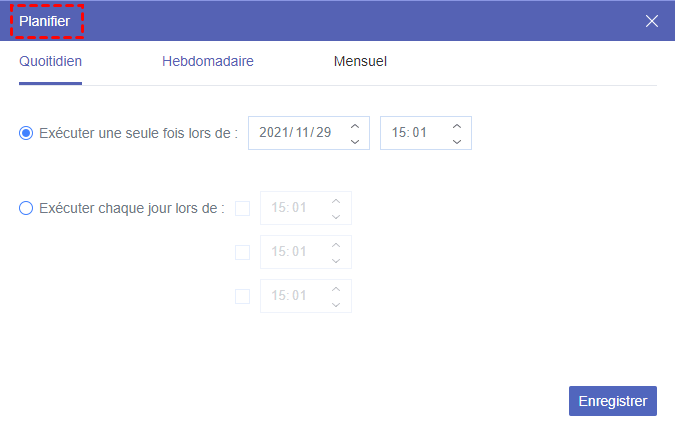The width and height of the screenshot is (675, 438).
Task: Decrease the date with down arrow
Action: click(354, 141)
